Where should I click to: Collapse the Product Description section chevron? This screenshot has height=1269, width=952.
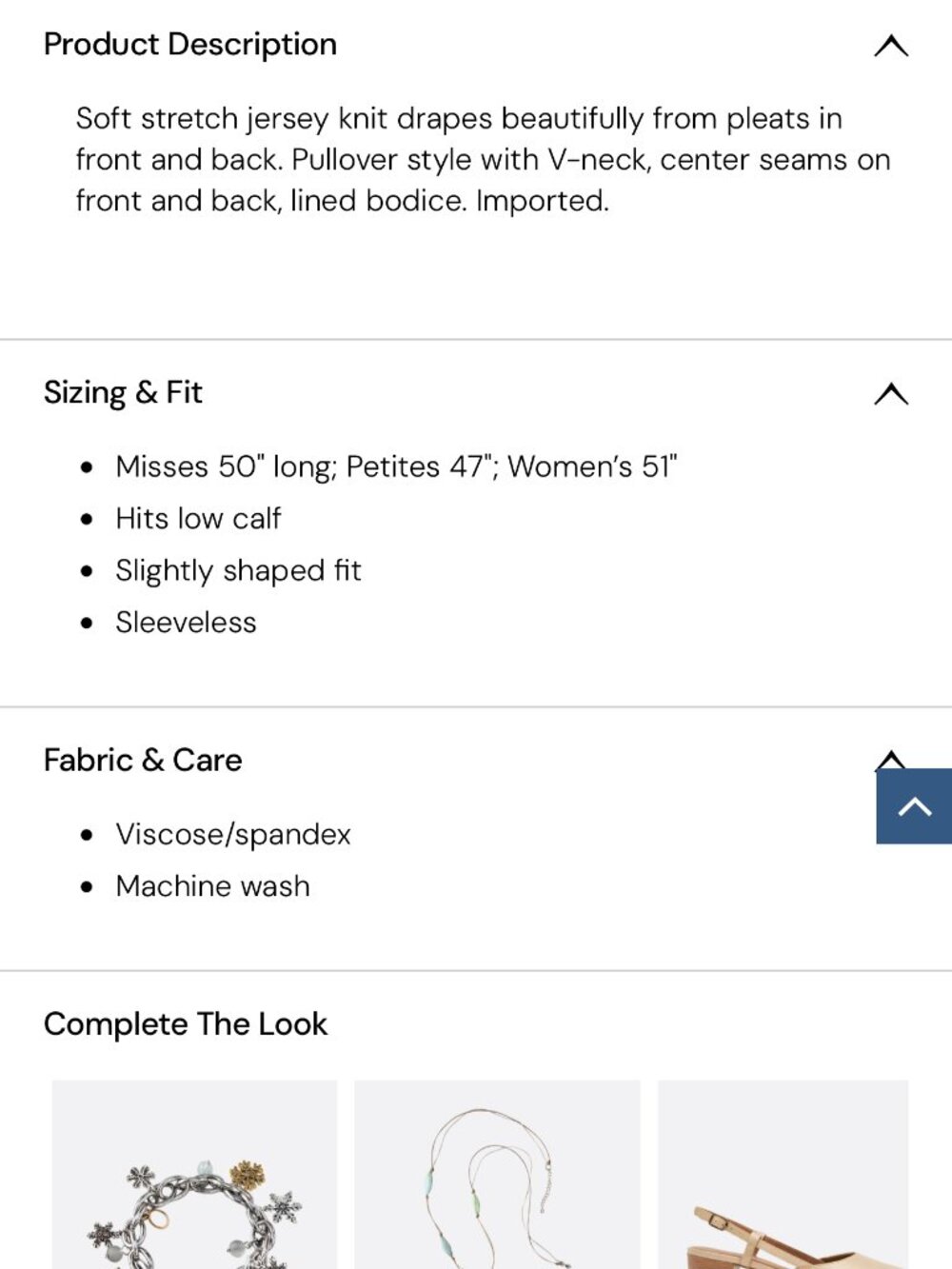[x=891, y=46]
